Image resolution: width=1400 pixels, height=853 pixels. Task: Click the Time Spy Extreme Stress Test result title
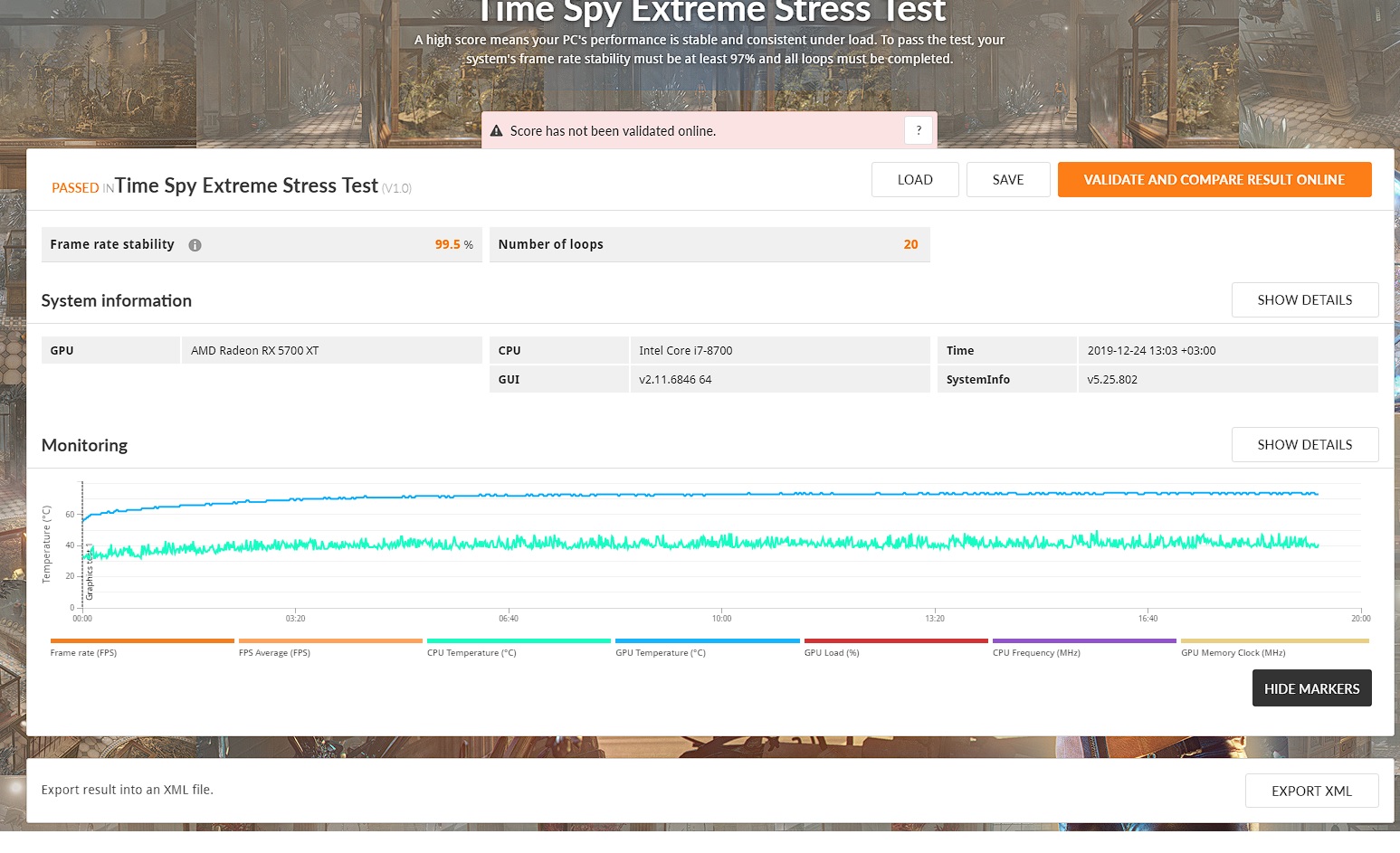pyautogui.click(x=246, y=185)
